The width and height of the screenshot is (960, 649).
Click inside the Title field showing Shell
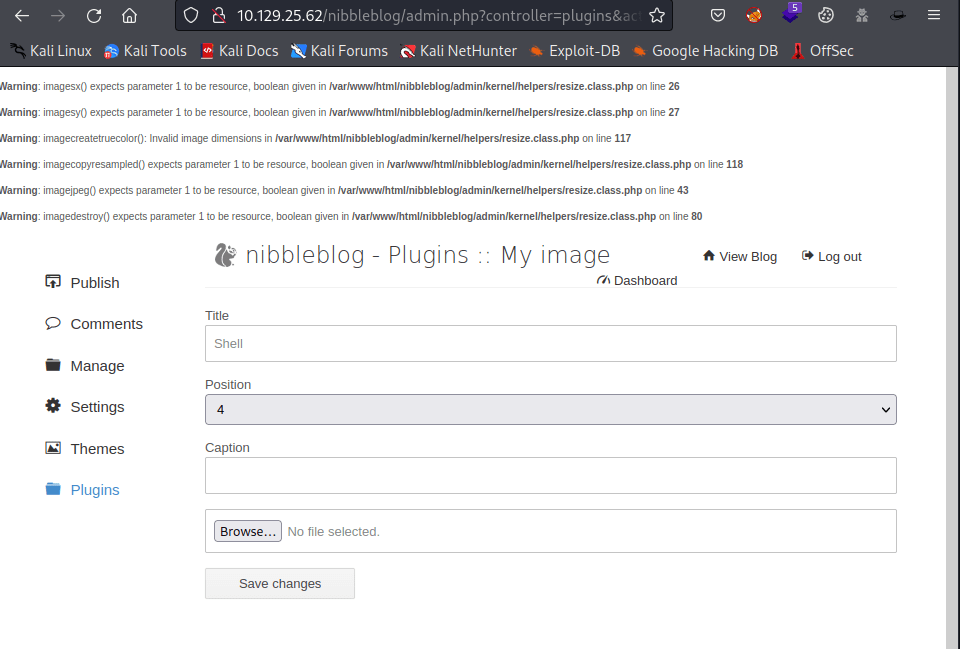click(x=550, y=343)
